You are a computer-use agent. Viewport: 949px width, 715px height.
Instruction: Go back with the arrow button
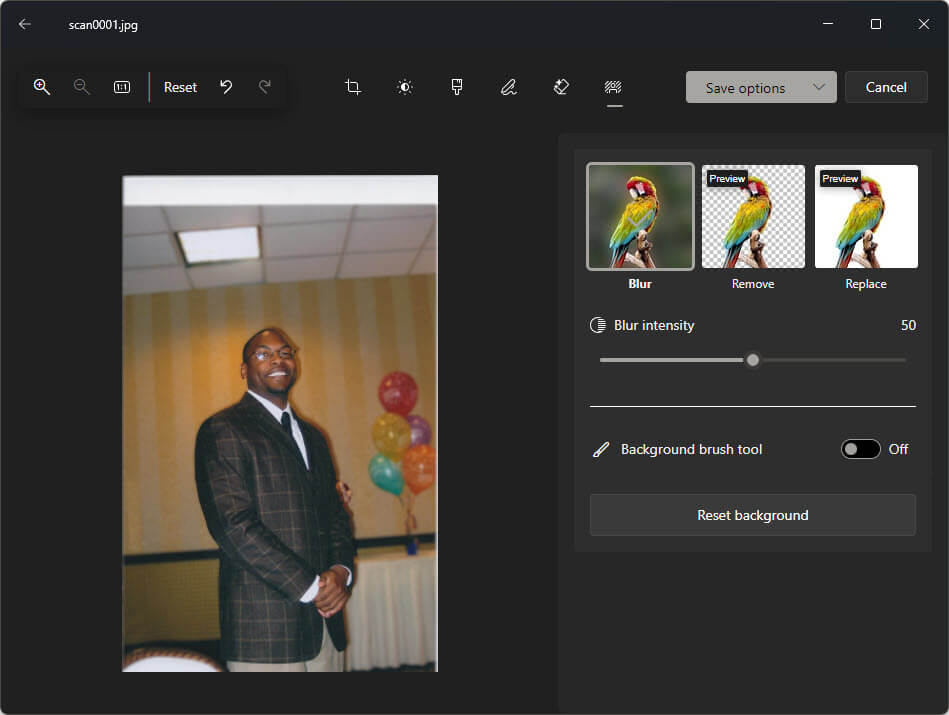click(x=25, y=24)
